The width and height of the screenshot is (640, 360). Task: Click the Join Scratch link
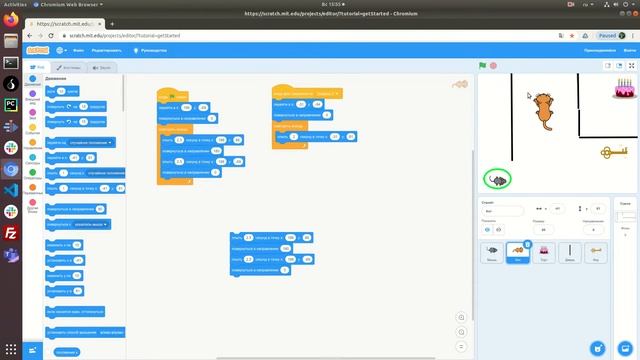pyautogui.click(x=600, y=50)
